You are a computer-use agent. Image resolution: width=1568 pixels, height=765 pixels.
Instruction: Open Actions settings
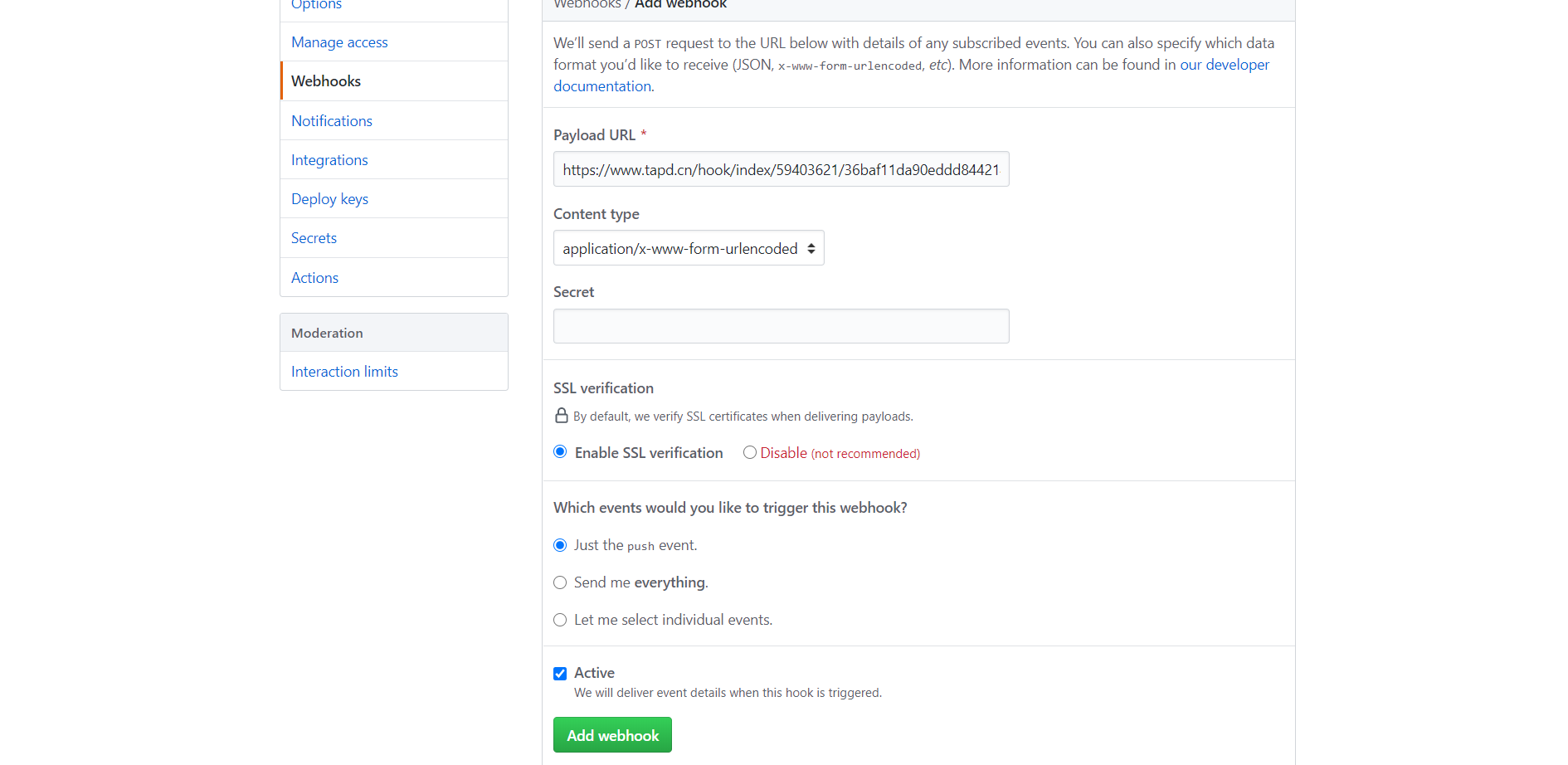click(x=314, y=277)
